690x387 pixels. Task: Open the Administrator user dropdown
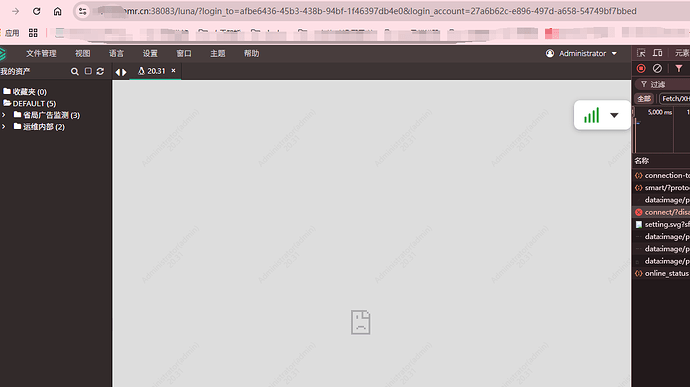[x=581, y=54]
